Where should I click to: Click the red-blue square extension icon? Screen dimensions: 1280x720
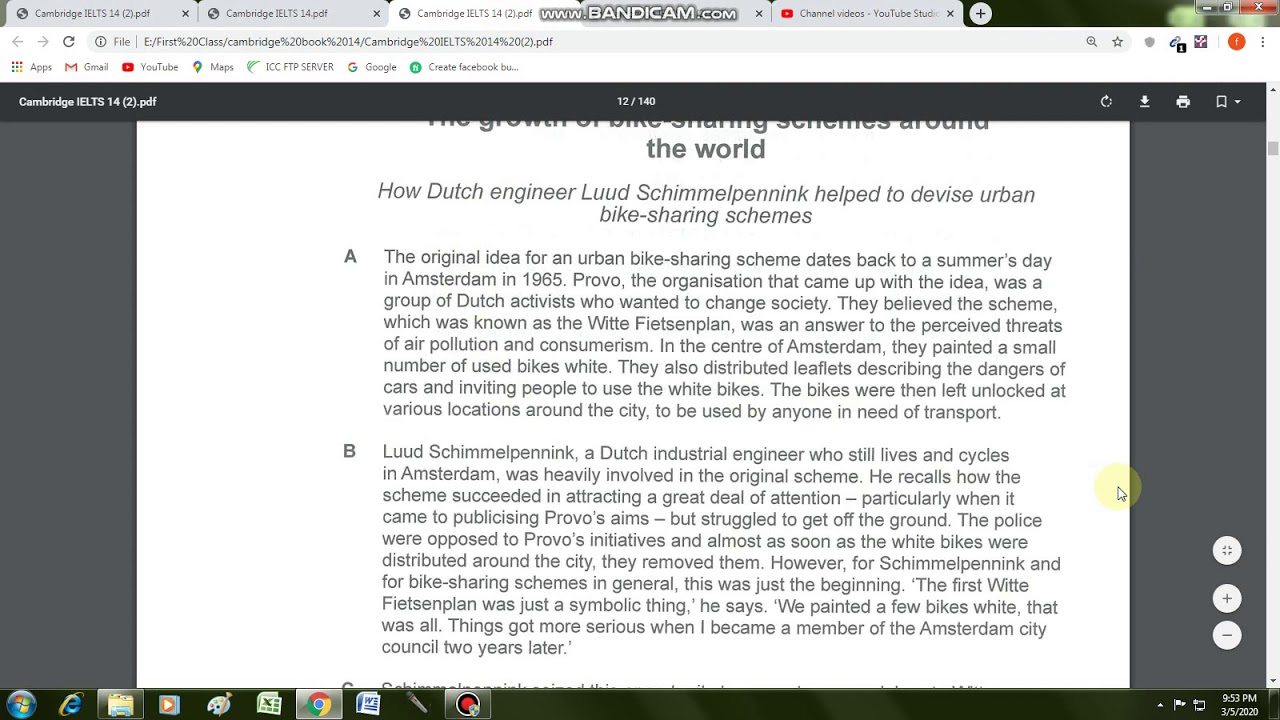(x=1201, y=42)
